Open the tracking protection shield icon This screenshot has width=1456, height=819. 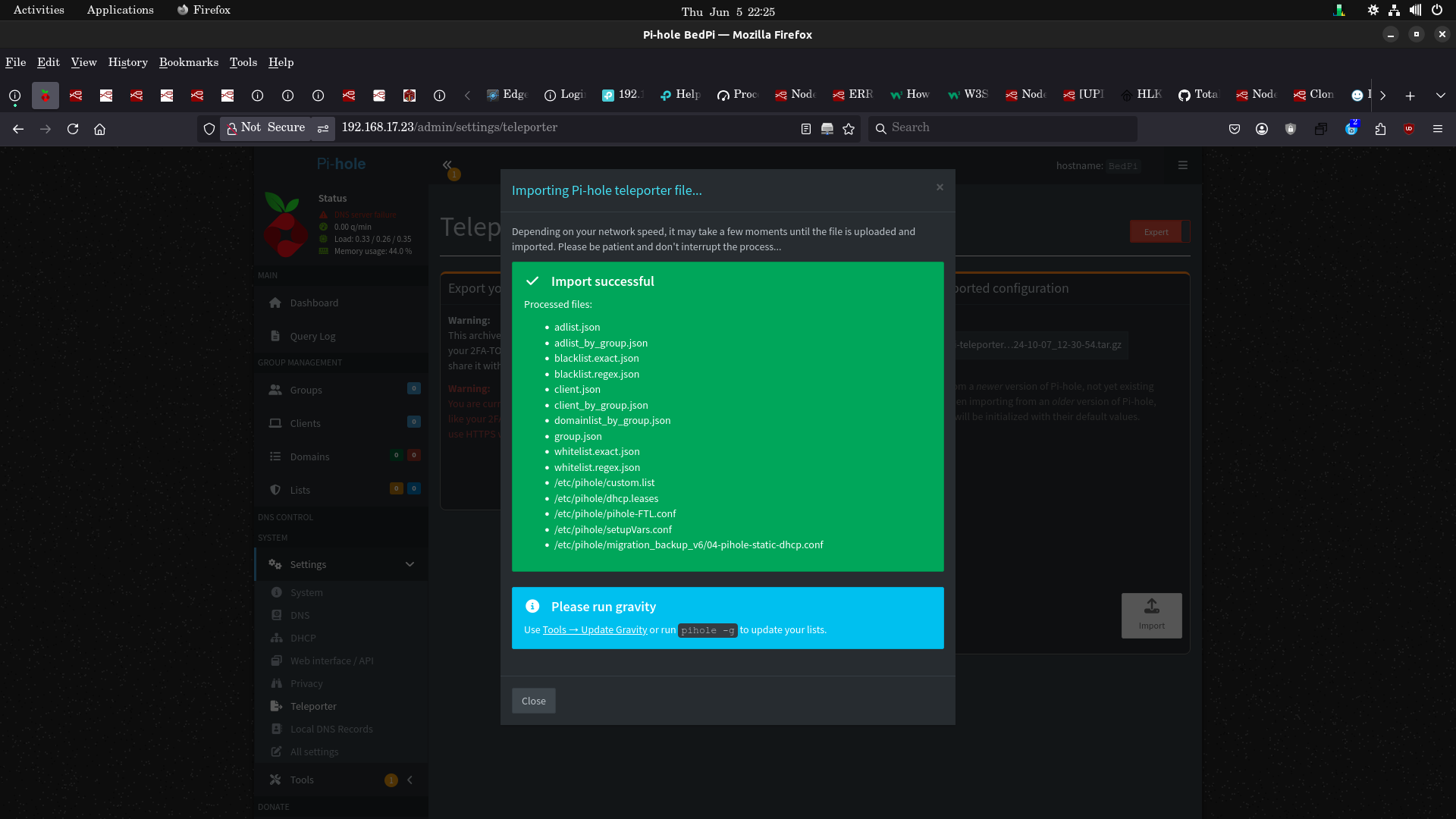tap(209, 129)
